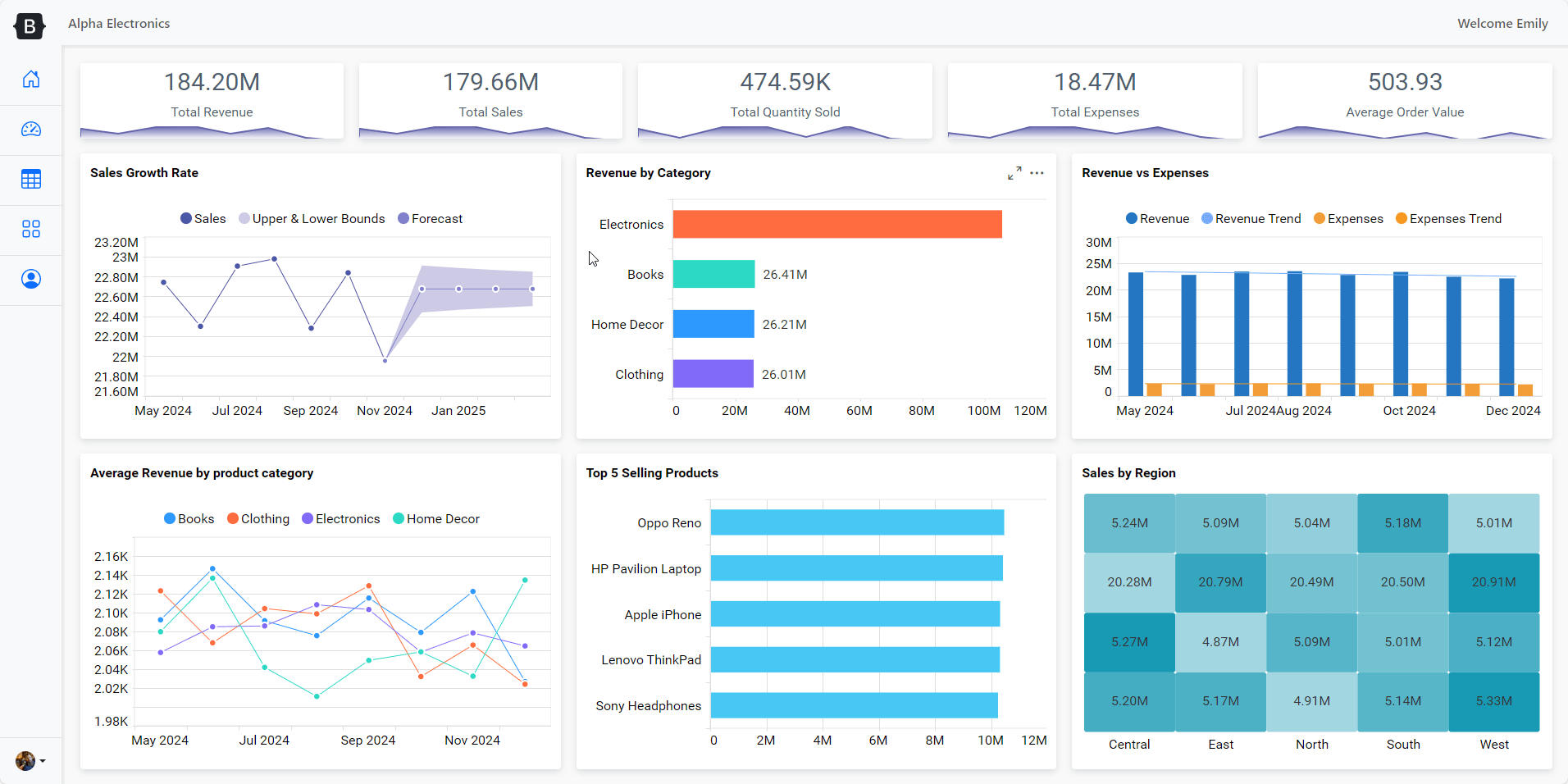This screenshot has height=784, width=1568.
Task: Select the HP Pavilion Laptop bar
Action: click(x=857, y=568)
